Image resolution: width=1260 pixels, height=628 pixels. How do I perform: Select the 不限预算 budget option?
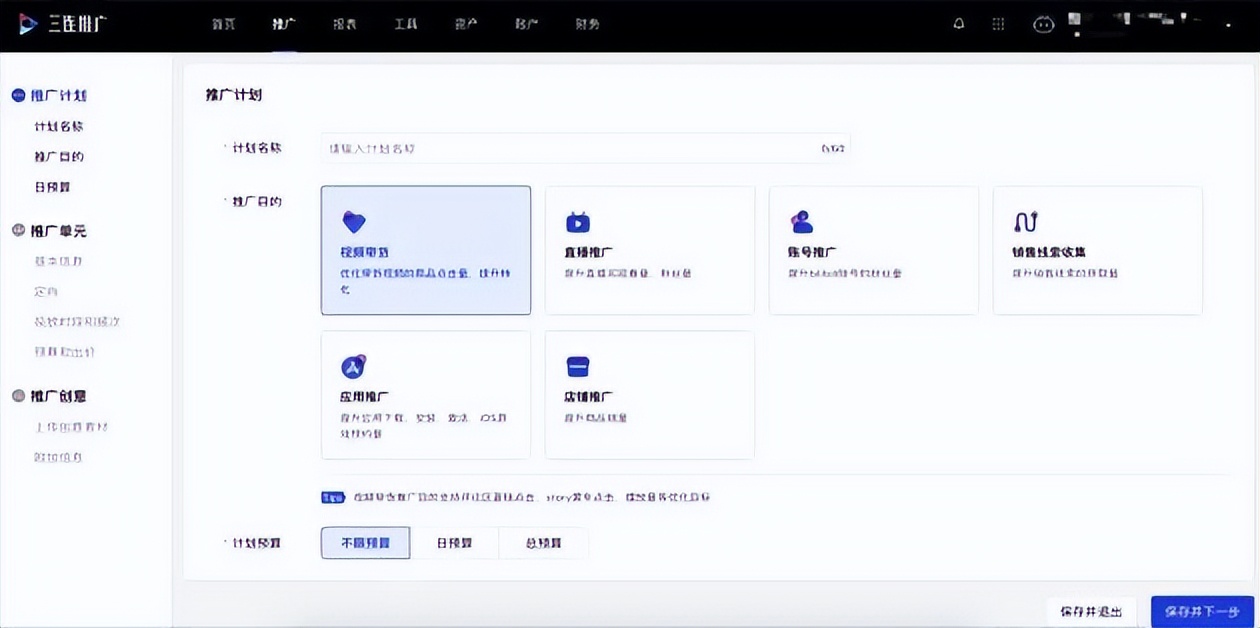364,542
